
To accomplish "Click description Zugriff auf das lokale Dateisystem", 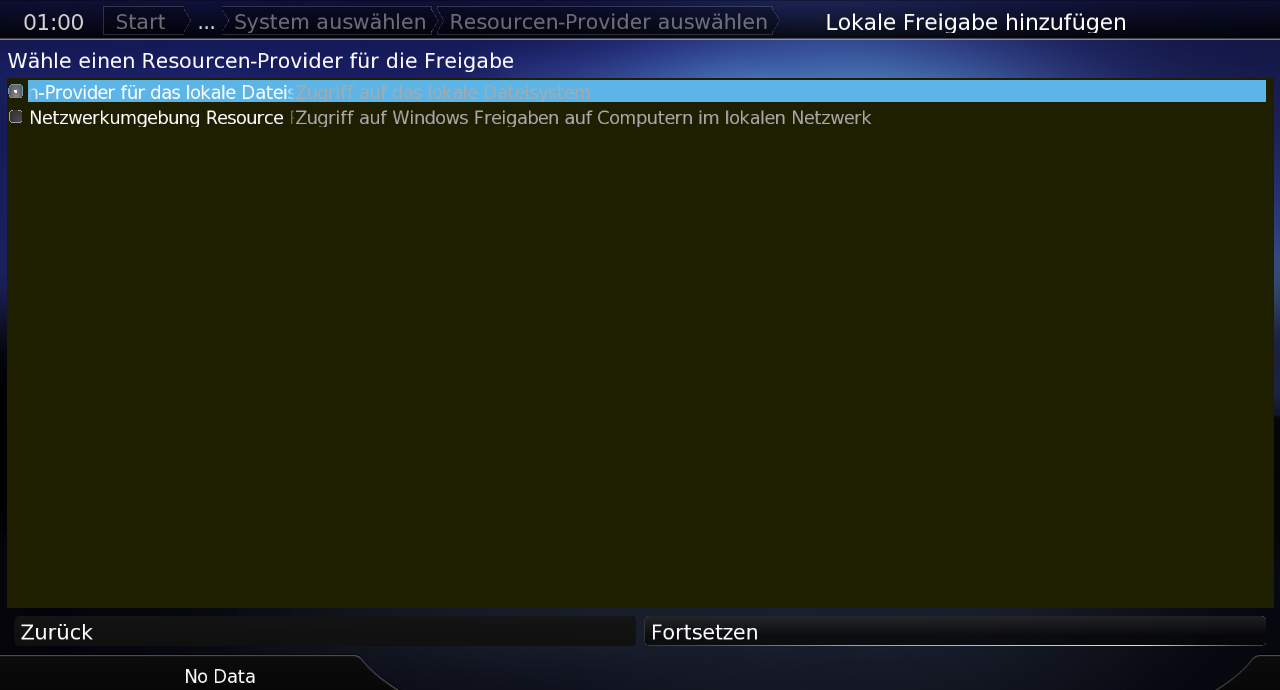I will (x=443, y=92).
